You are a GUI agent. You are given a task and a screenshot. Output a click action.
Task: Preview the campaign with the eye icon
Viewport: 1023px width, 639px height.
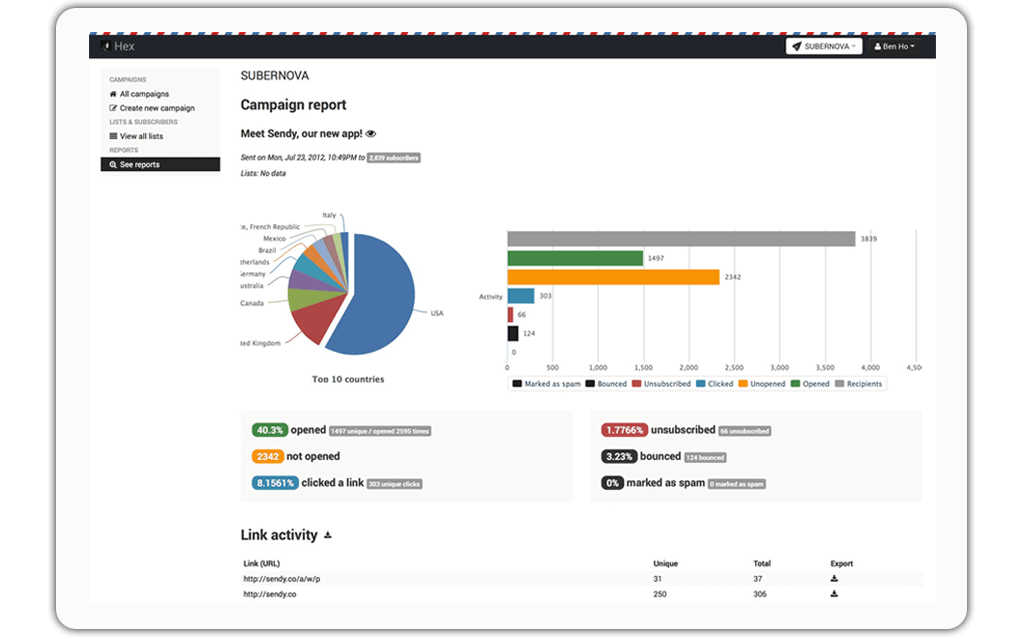click(371, 133)
